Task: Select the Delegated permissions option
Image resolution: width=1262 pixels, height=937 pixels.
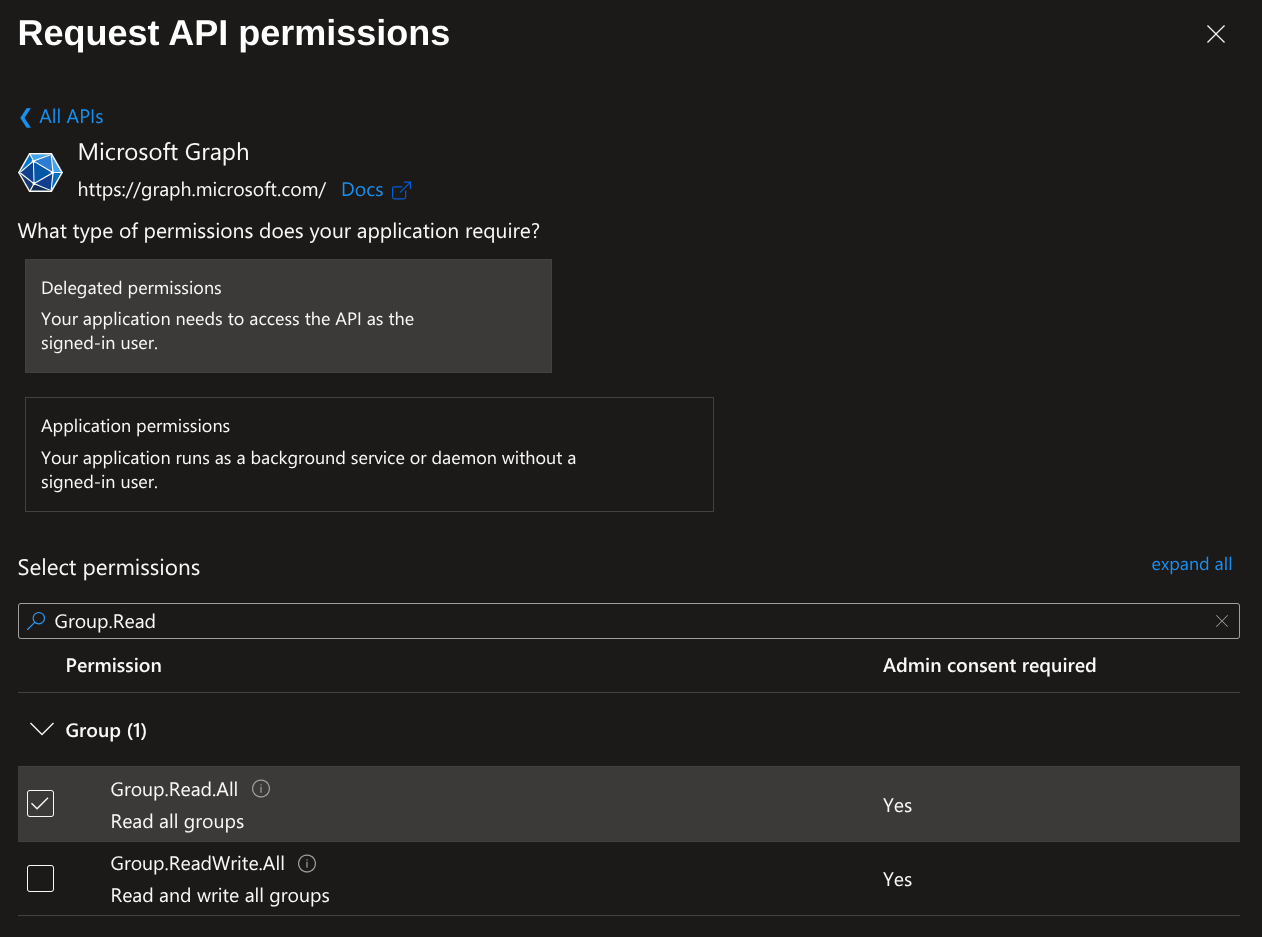Action: [x=288, y=316]
